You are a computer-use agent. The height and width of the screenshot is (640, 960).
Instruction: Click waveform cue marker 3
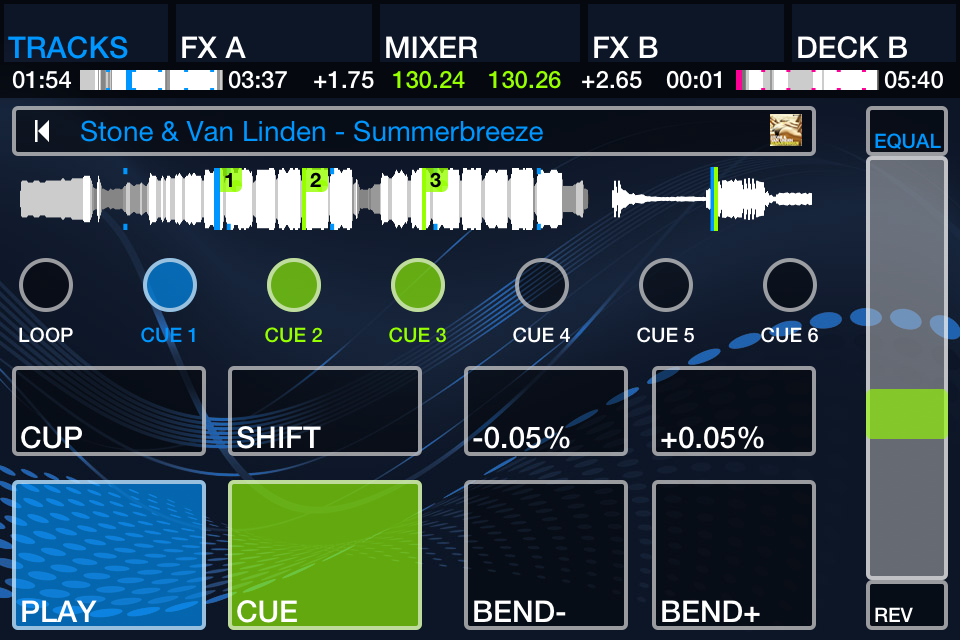pos(435,181)
